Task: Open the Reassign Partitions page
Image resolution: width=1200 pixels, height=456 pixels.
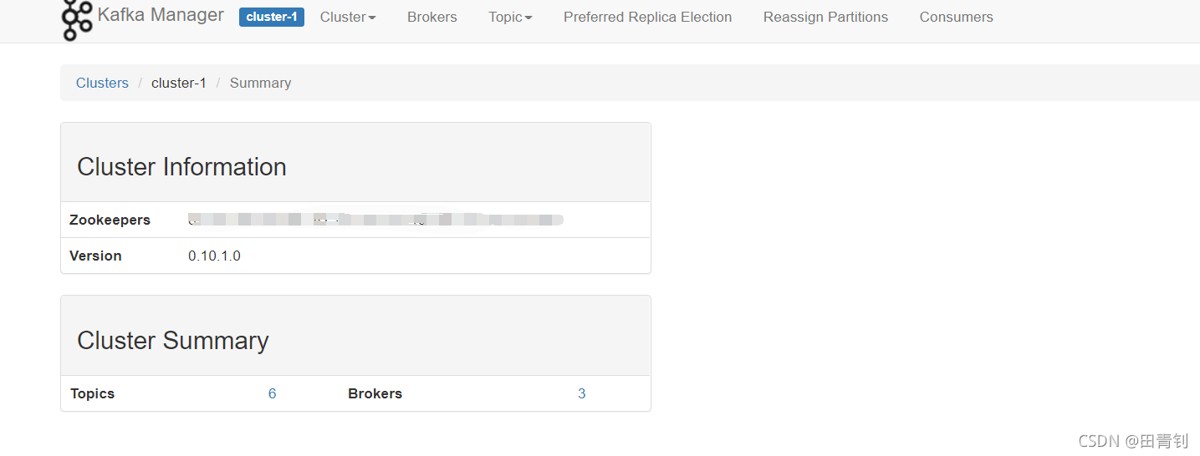Action: pyautogui.click(x=825, y=17)
